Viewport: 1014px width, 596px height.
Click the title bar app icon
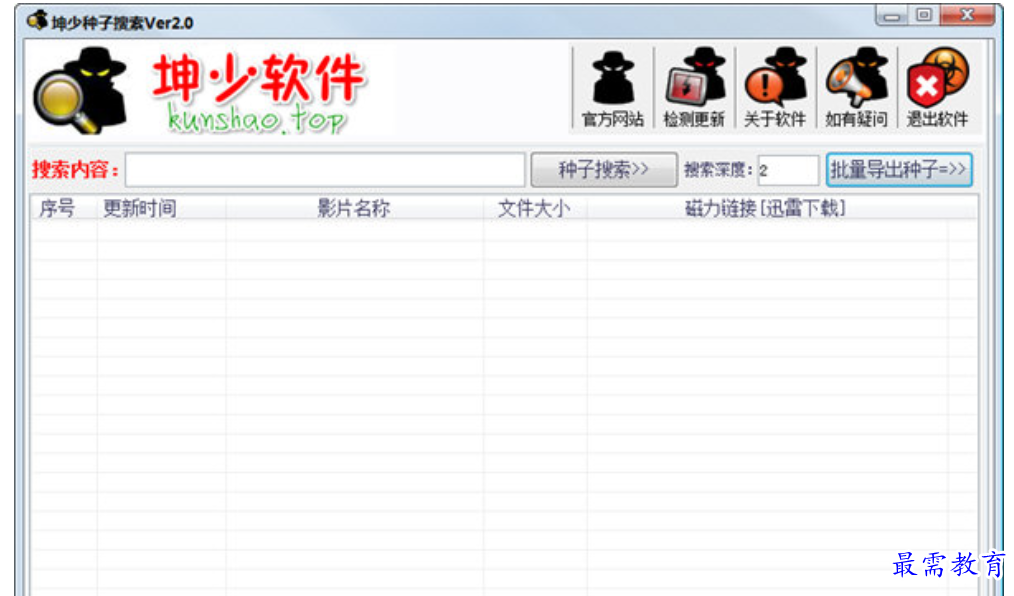point(38,21)
